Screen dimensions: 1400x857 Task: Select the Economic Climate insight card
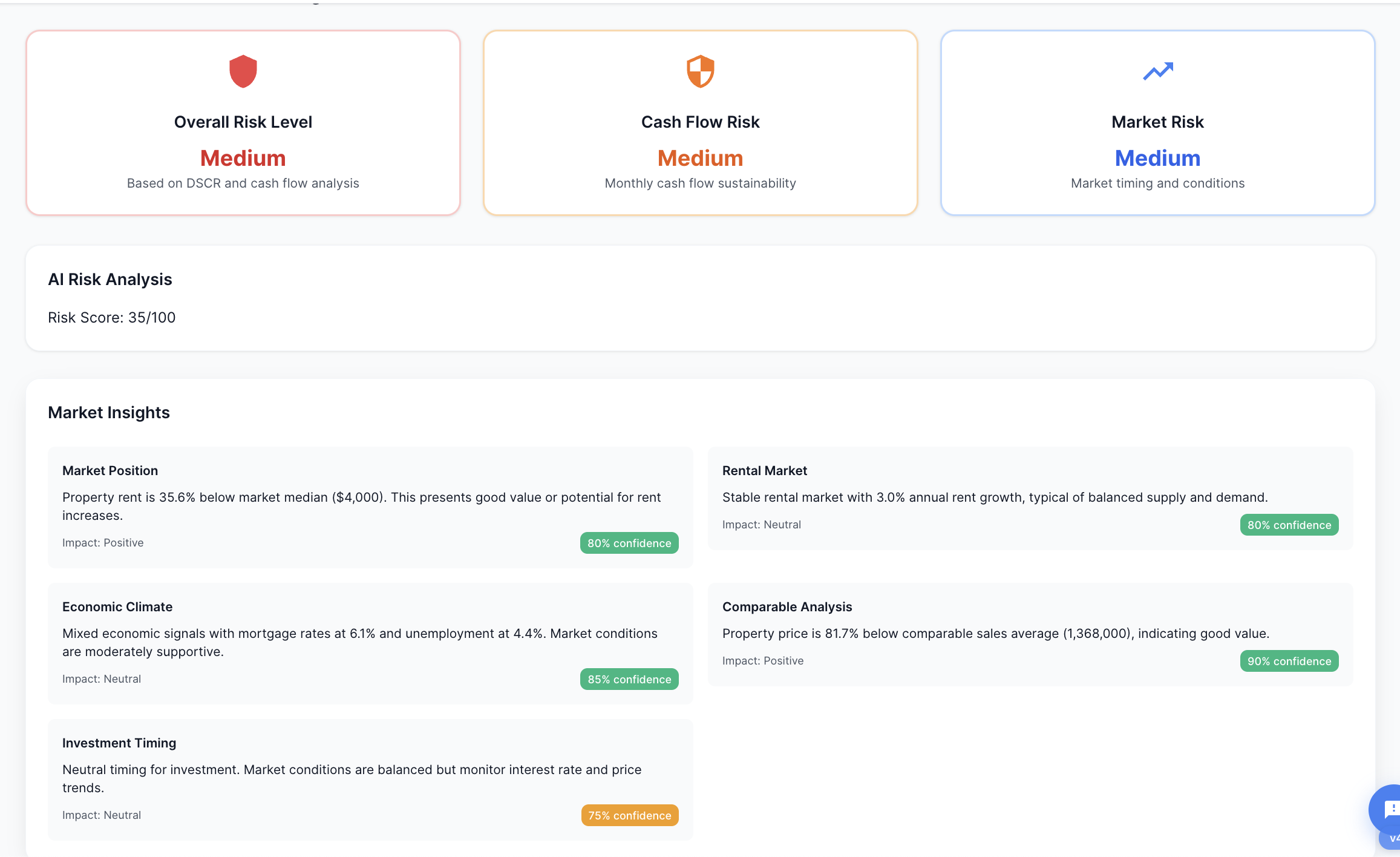[x=117, y=606]
